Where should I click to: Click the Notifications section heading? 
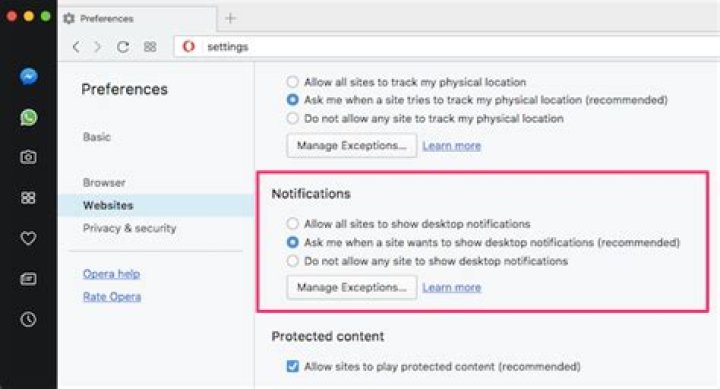pyautogui.click(x=311, y=194)
